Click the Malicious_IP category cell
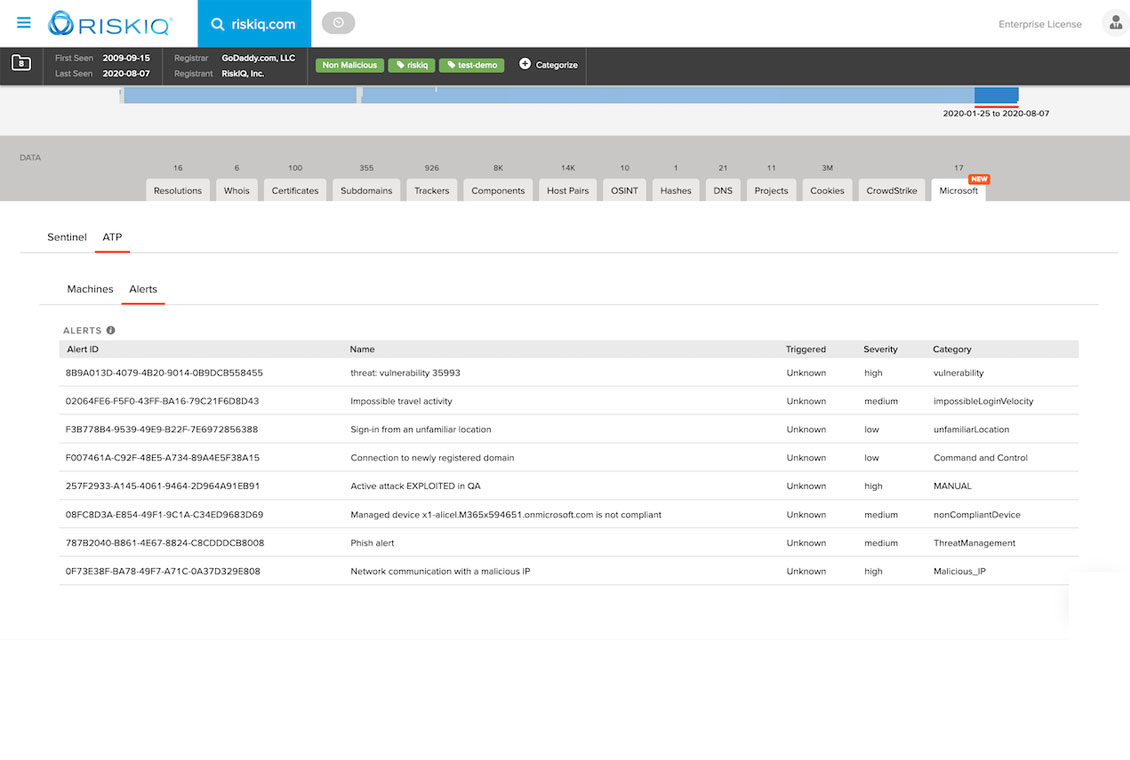Screen dimensions: 1130x760 coord(959,571)
